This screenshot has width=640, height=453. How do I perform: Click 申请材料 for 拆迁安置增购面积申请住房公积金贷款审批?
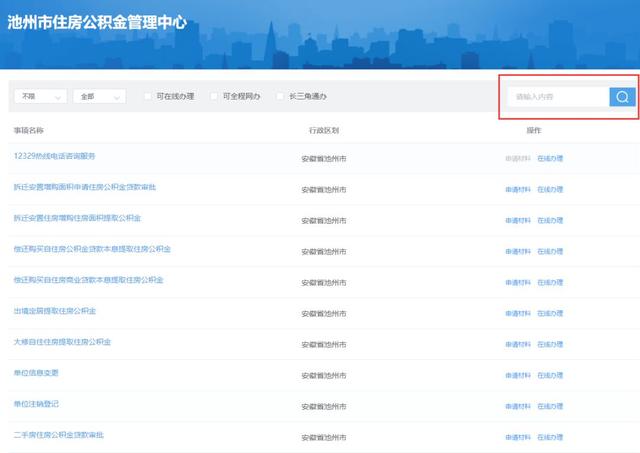(518, 189)
